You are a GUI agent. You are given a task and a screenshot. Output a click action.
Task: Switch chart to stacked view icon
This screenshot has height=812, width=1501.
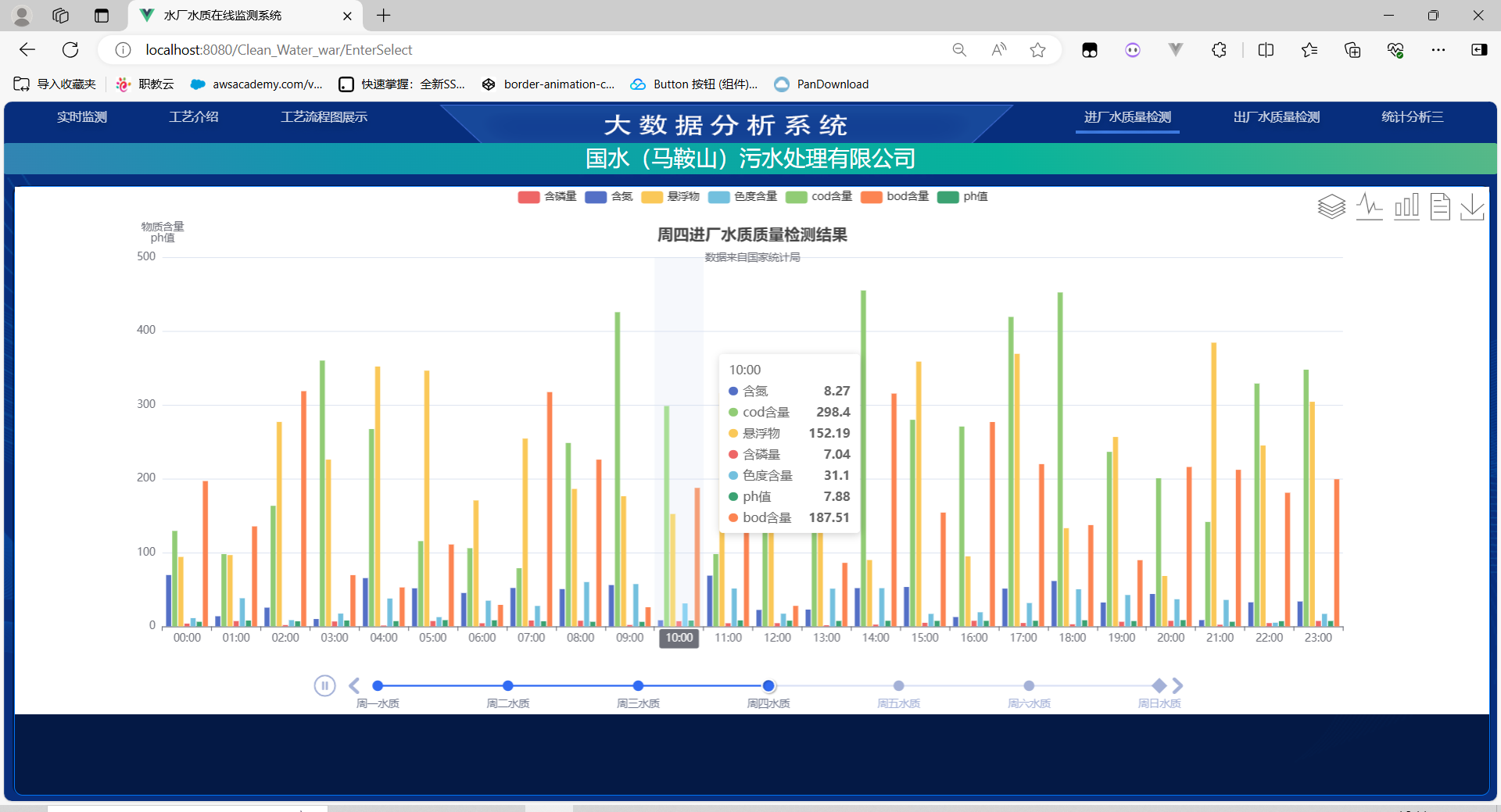click(1331, 206)
